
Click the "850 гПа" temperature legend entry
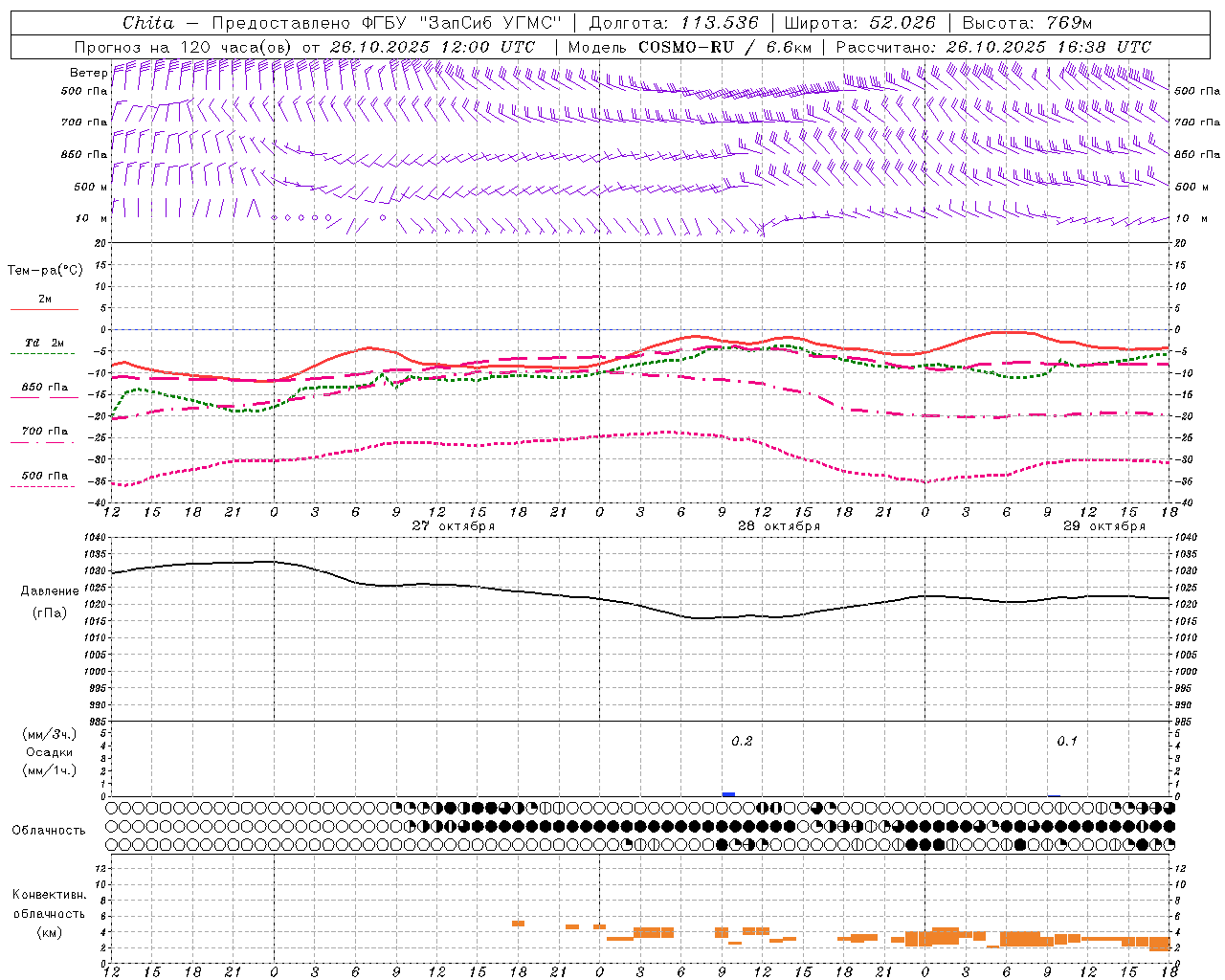[x=45, y=388]
